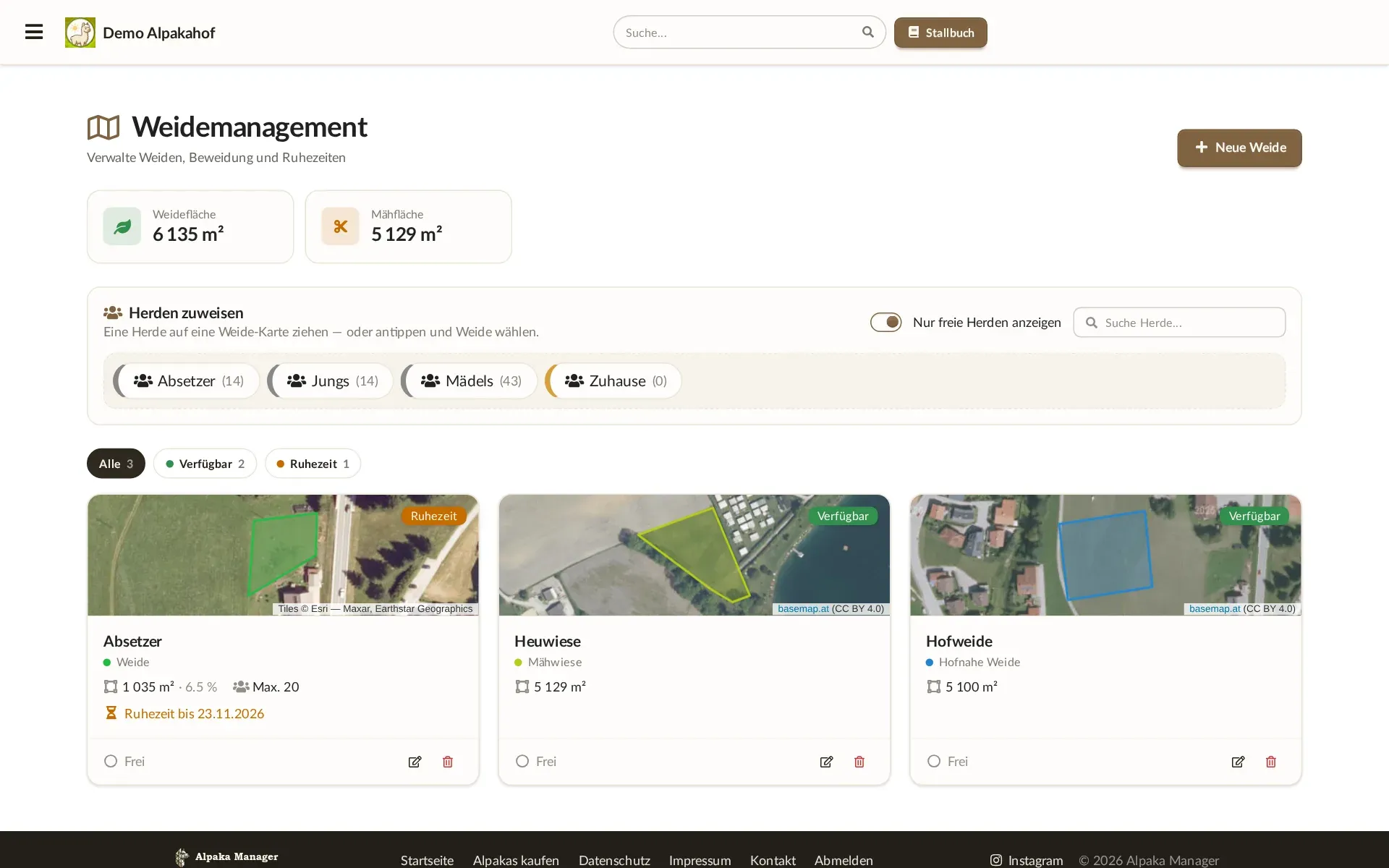Open the Instagram icon link in footer
1389x868 pixels.
point(996,860)
